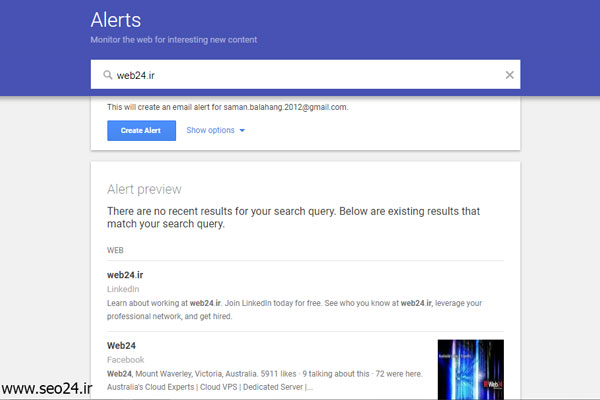Click the Alert preview heading
Viewport: 600px width, 400px height.
[144, 189]
